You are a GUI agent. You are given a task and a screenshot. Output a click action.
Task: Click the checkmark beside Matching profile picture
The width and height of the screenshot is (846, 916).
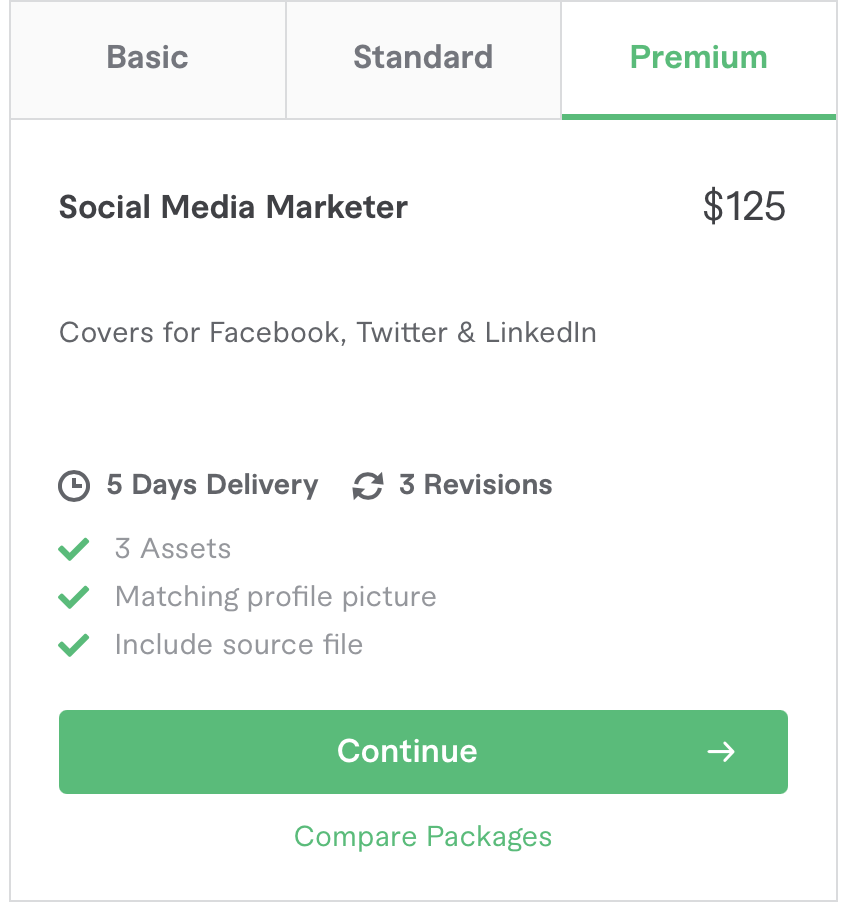pos(74,597)
